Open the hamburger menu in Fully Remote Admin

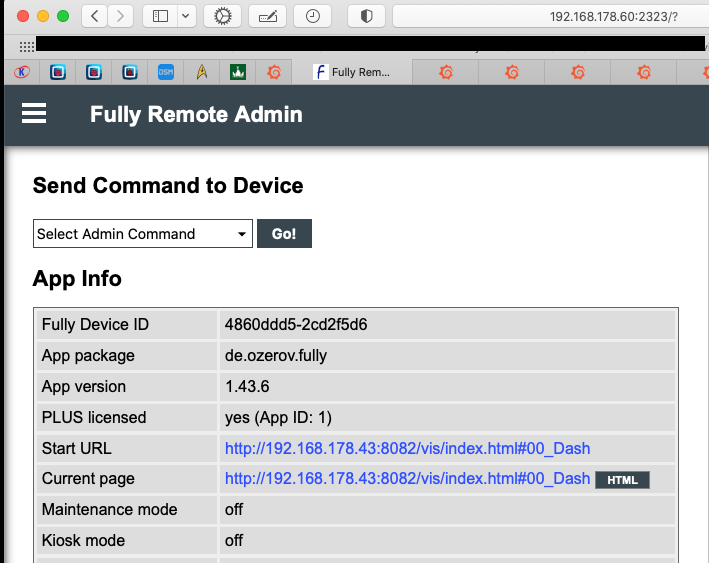(x=34, y=114)
